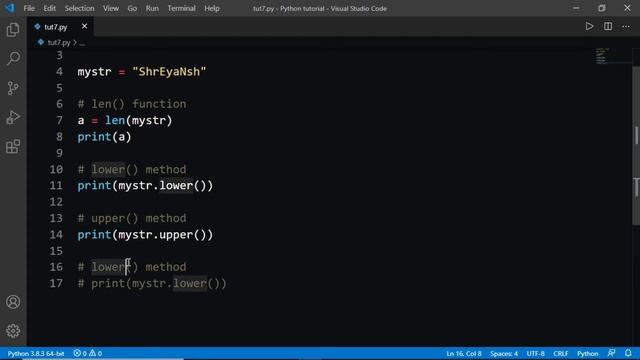Screen dimensions: 640x360
Task: Open the Extensions view
Action: [13, 147]
